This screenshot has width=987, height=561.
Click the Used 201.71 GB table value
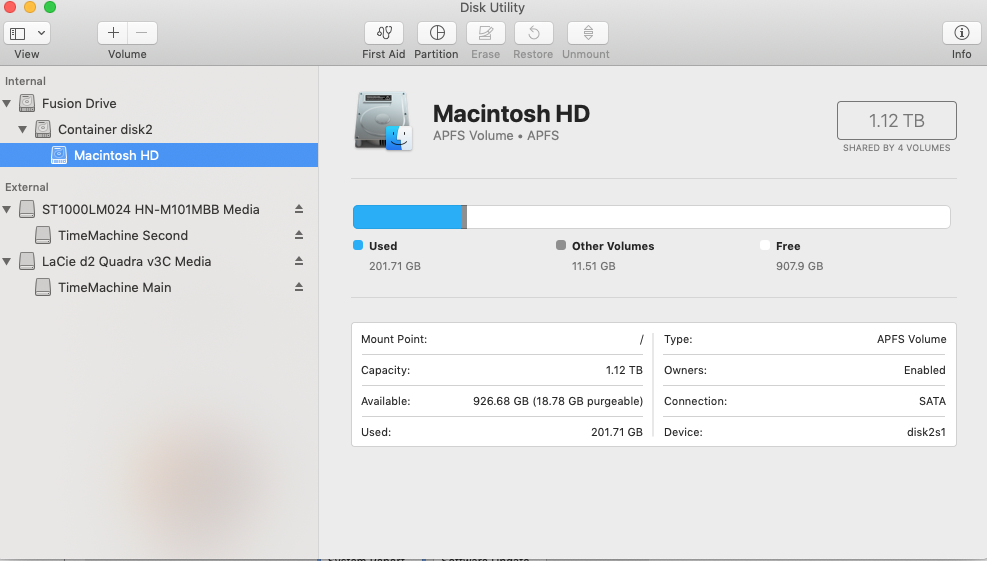(x=617, y=432)
